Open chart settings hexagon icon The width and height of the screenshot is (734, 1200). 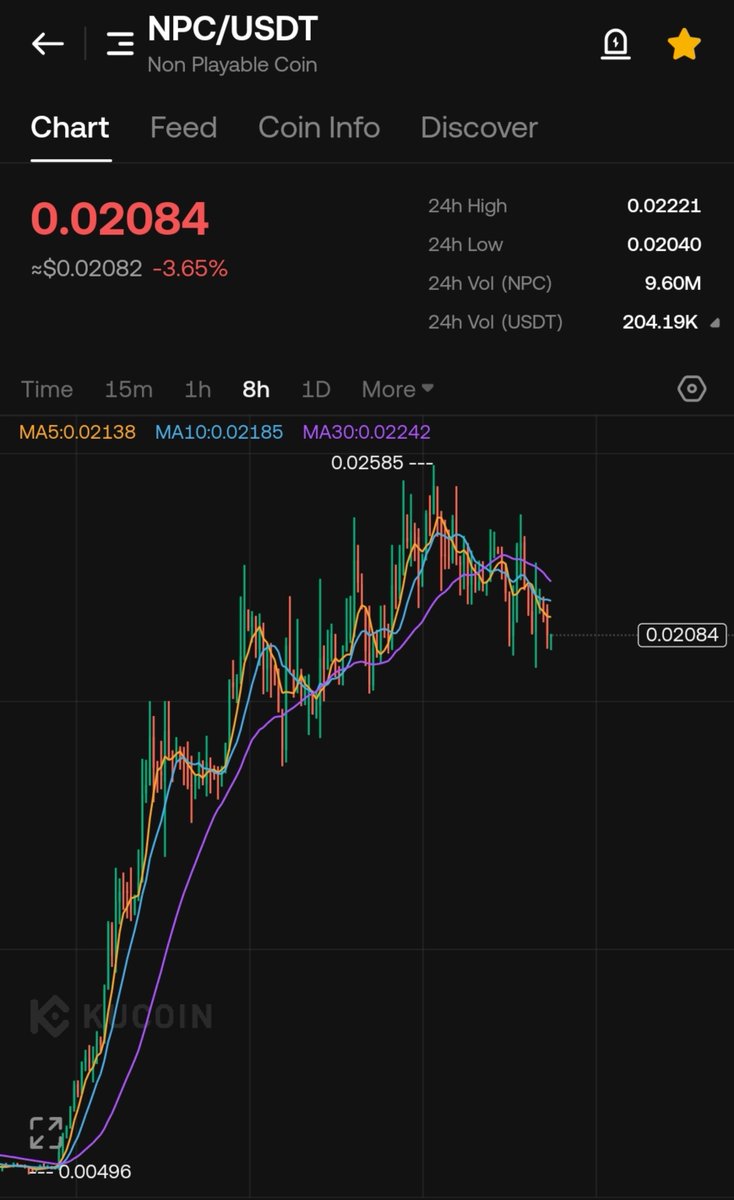[692, 389]
